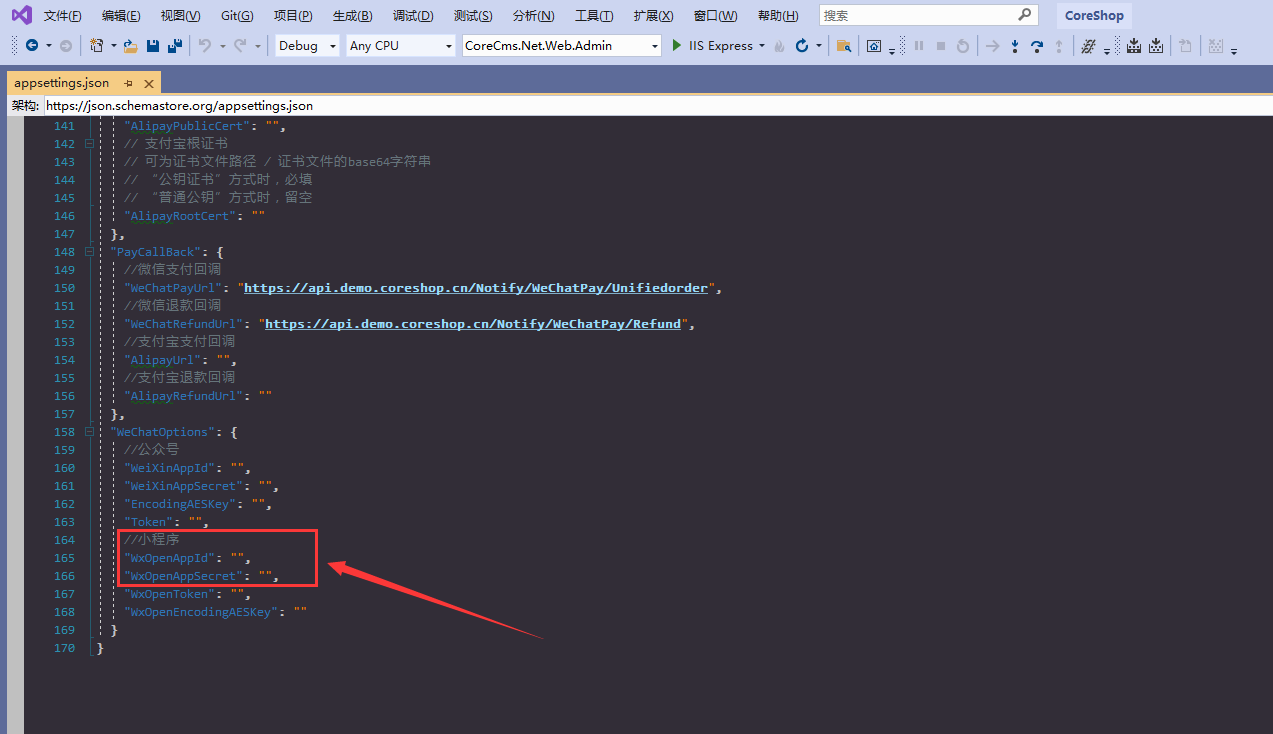Click the Step Over debug icon

pyautogui.click(x=1037, y=46)
